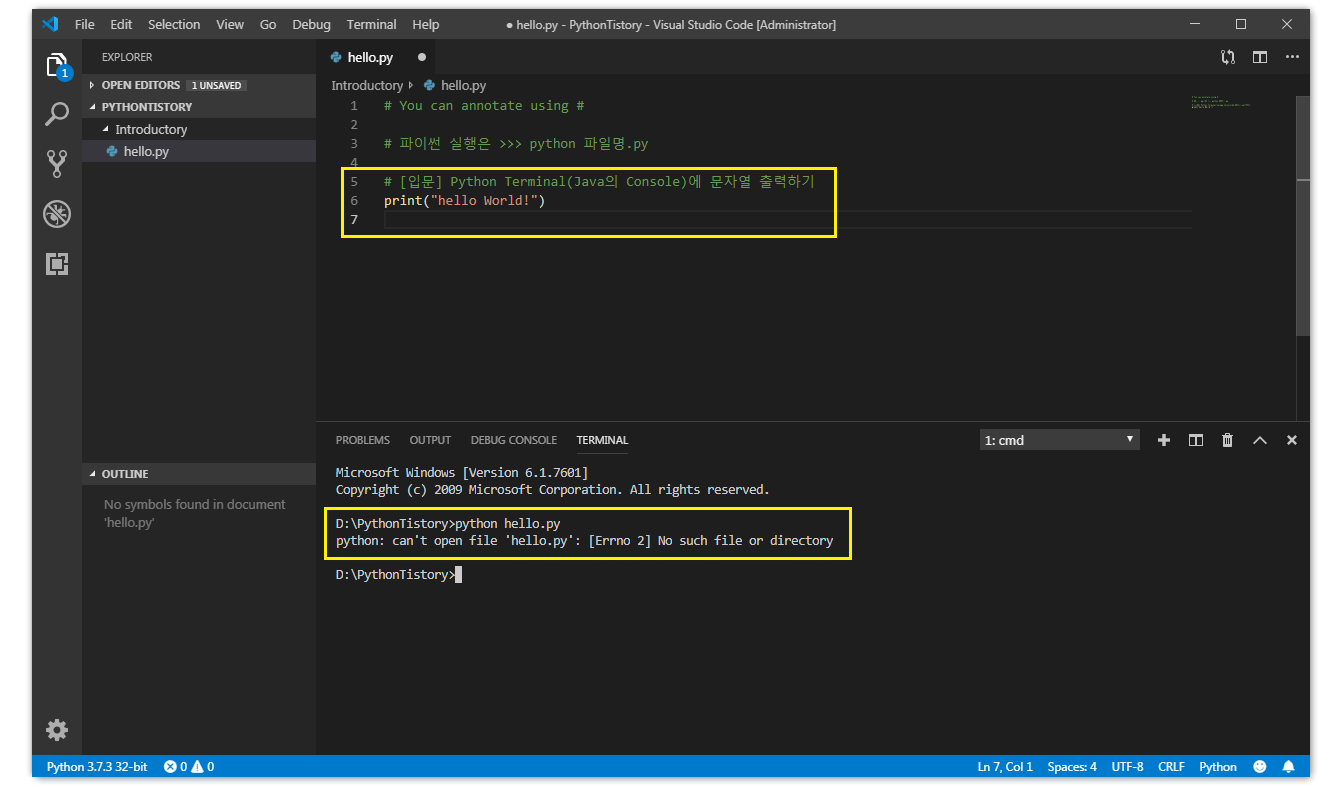The height and width of the screenshot is (789, 1333).
Task: Click line number 3 in gutter
Action: pos(353,143)
